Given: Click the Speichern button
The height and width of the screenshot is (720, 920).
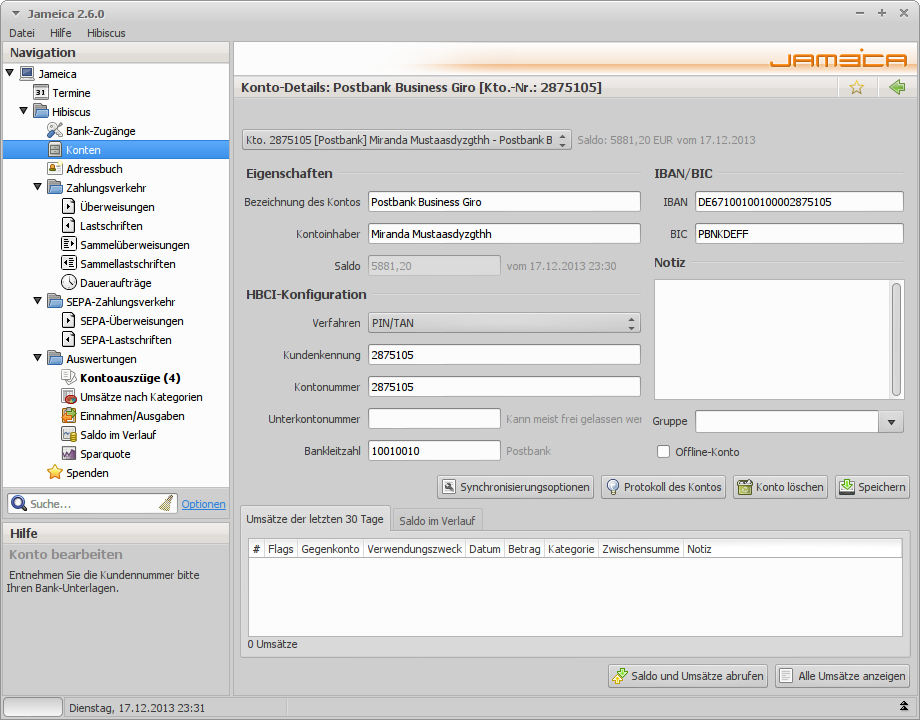Looking at the screenshot, I should pos(872,487).
